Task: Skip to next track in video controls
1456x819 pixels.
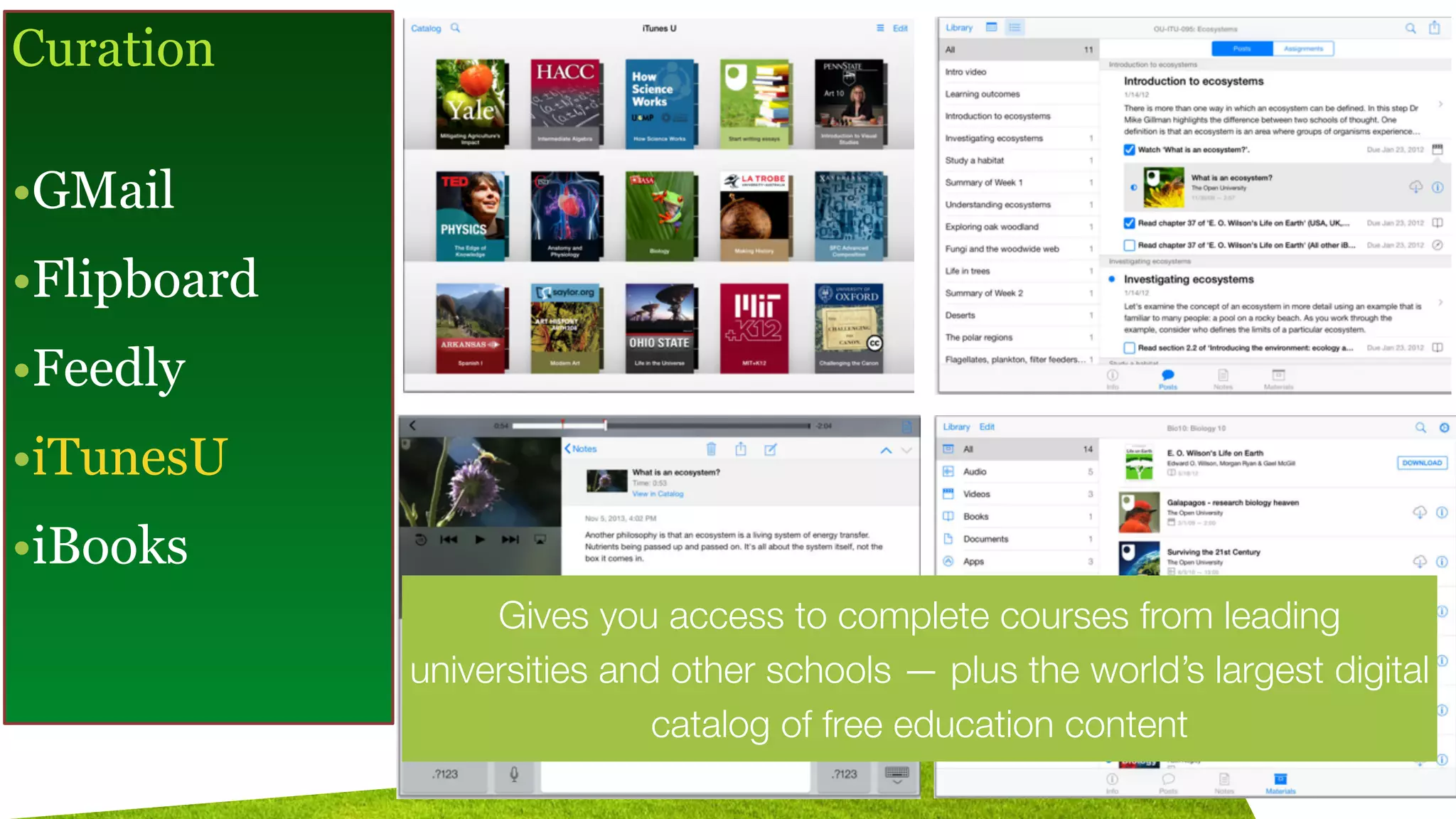Action: point(510,540)
